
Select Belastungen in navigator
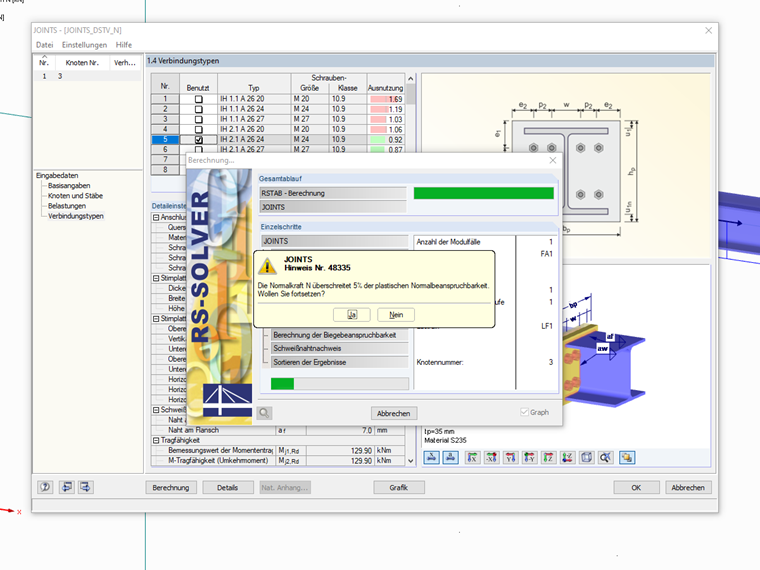pyautogui.click(x=67, y=206)
